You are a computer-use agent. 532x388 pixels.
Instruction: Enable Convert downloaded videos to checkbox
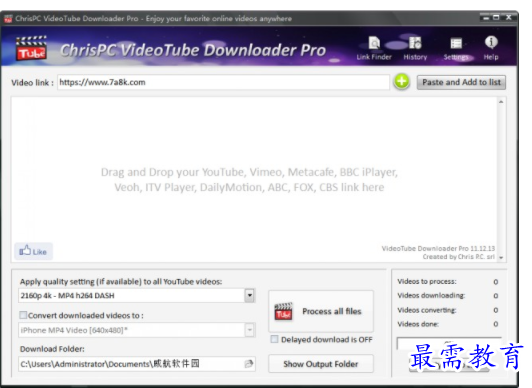coord(23,315)
